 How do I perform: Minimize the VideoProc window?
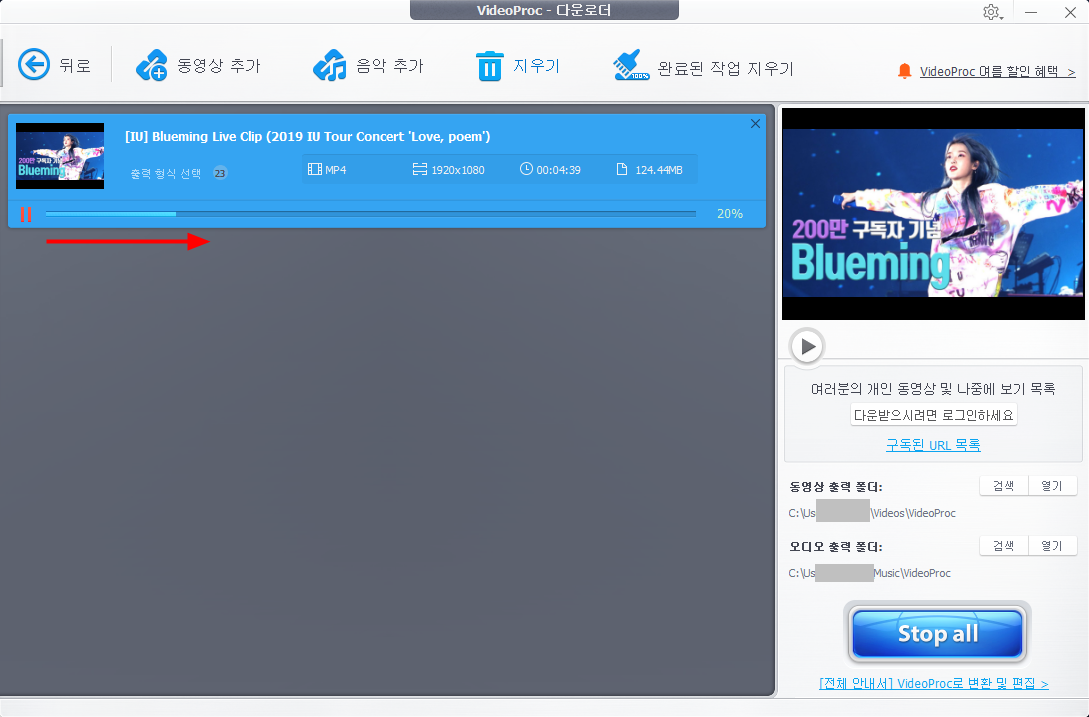[1031, 13]
